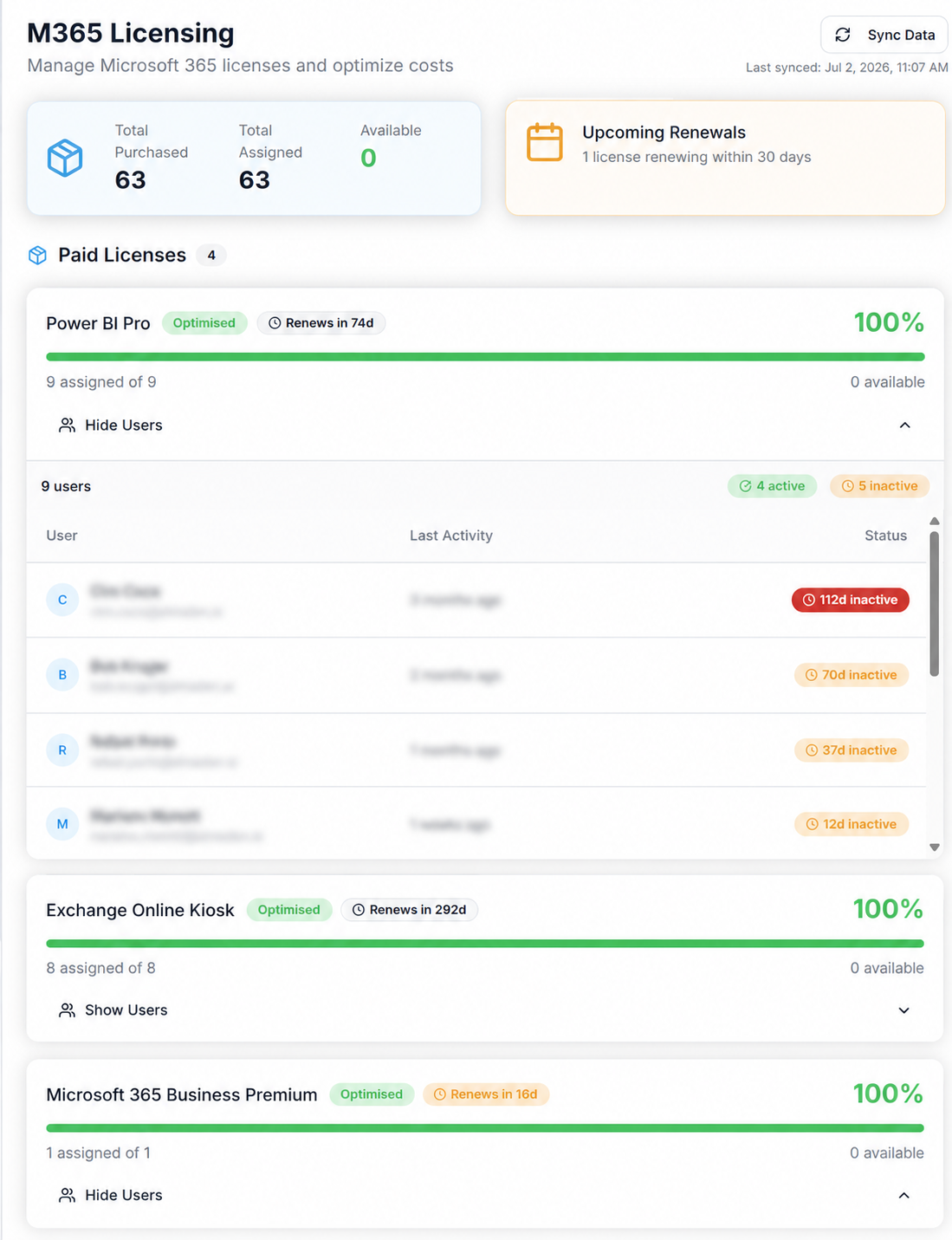
Task: Click users icon beside Business Premium Hide Users
Action: [x=67, y=1195]
